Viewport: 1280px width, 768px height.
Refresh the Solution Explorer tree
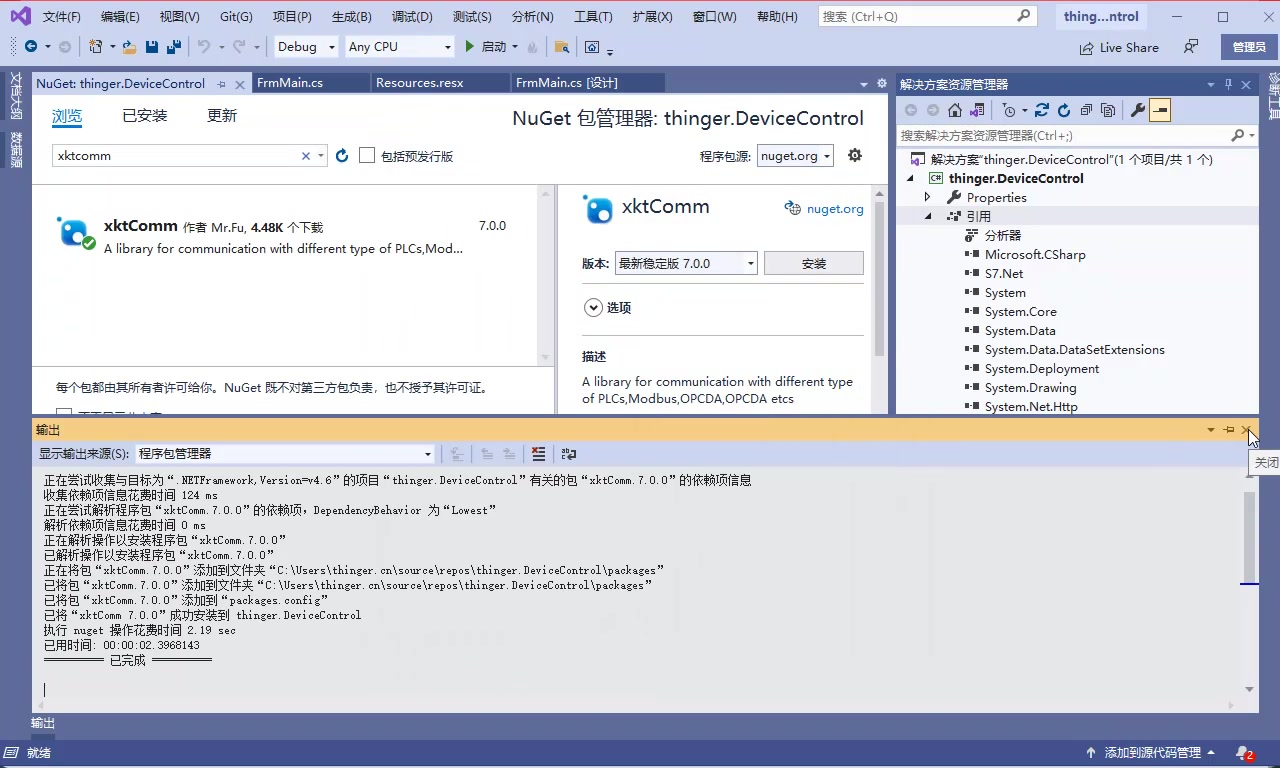point(1064,110)
